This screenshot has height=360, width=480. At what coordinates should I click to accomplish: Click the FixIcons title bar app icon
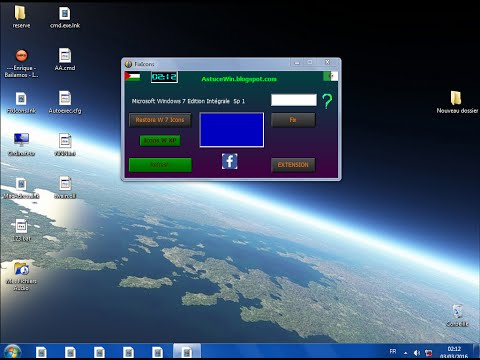tap(128, 64)
